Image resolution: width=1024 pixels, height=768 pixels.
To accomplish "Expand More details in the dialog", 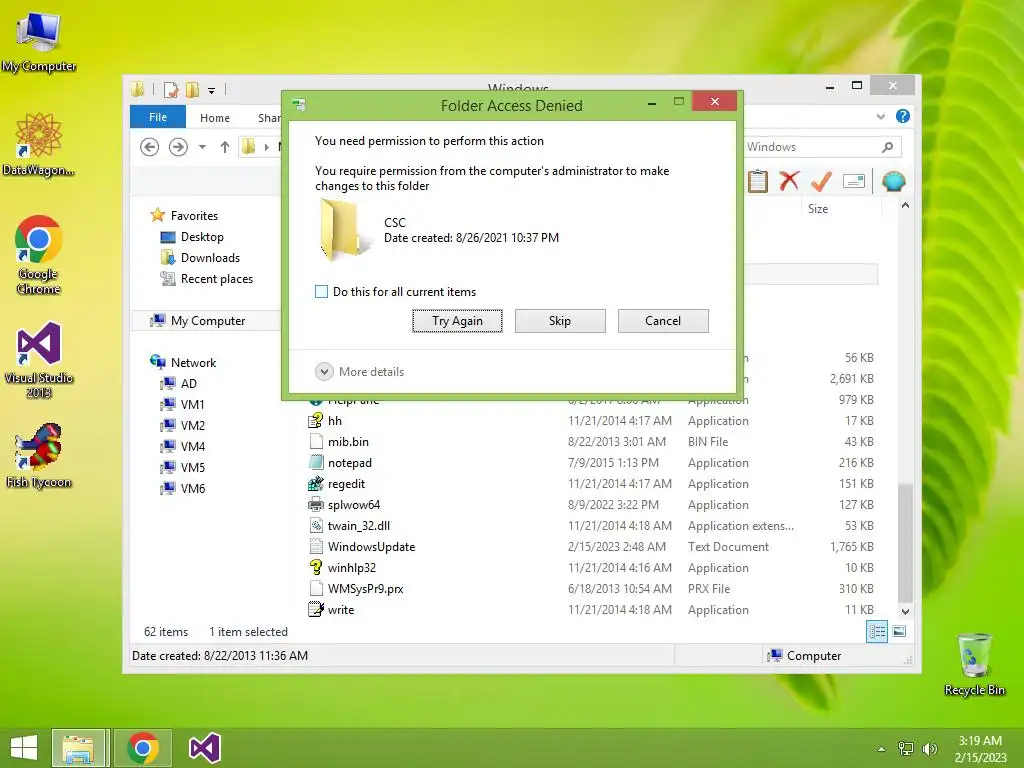I will click(360, 372).
